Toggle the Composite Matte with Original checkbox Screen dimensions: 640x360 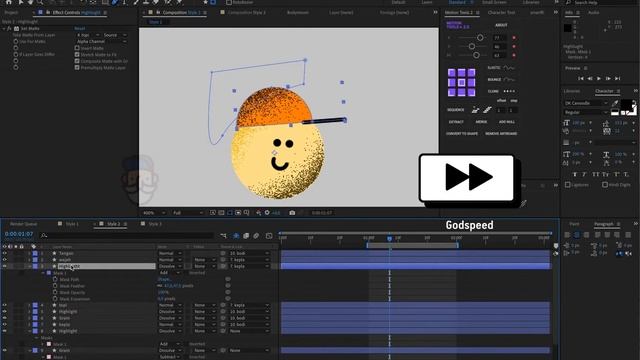[77, 61]
